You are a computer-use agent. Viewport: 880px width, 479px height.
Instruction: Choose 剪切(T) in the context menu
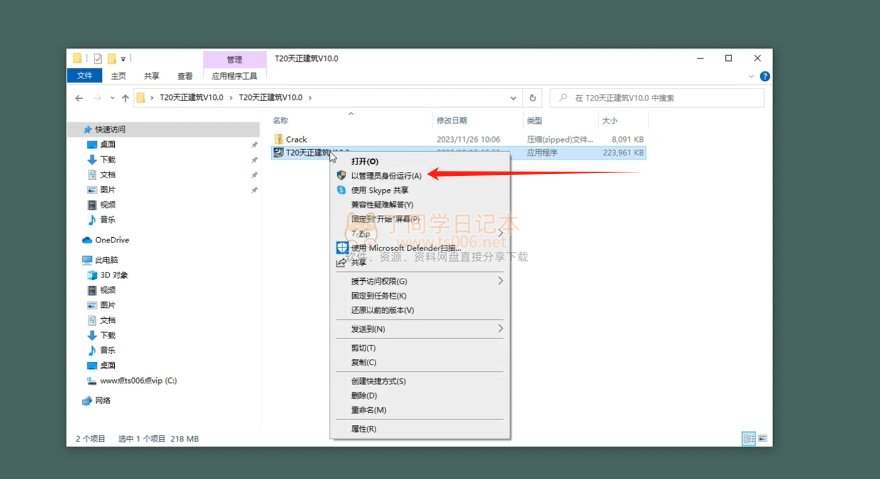coord(420,348)
